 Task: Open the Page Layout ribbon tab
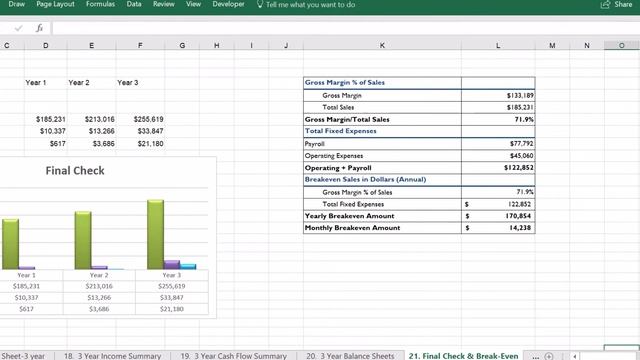click(56, 4)
